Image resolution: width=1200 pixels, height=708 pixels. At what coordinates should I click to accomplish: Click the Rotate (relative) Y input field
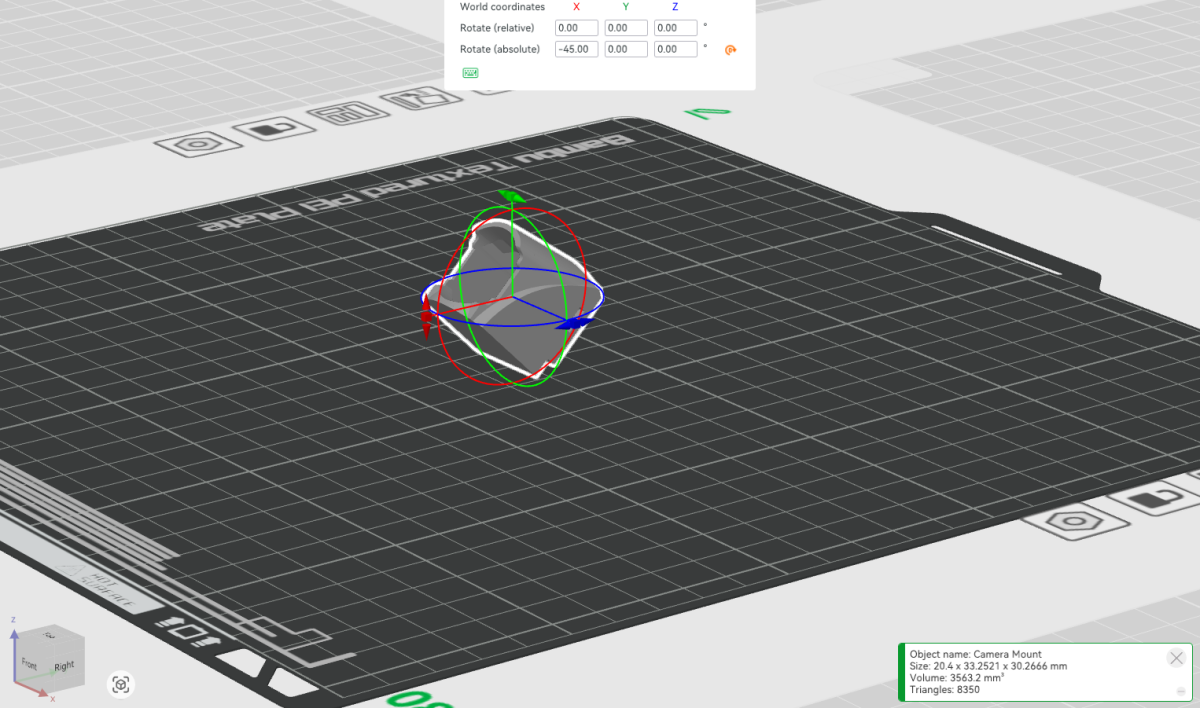pyautogui.click(x=626, y=28)
